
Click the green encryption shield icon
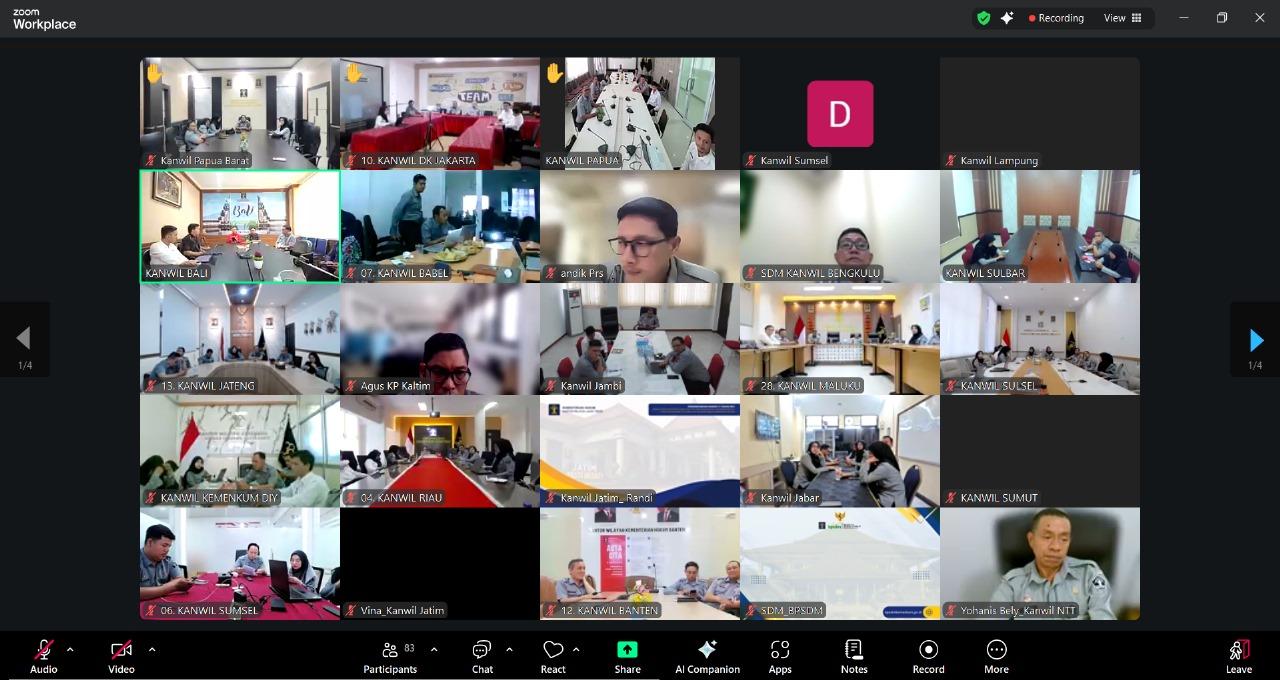pos(983,18)
